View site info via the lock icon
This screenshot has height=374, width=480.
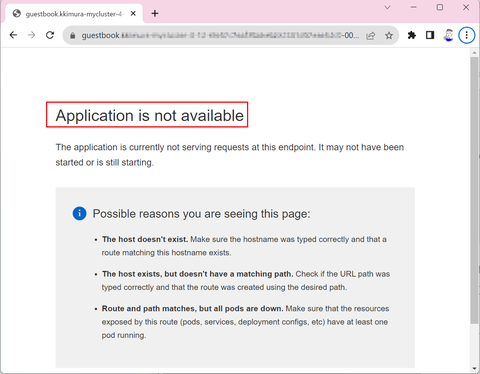point(72,35)
